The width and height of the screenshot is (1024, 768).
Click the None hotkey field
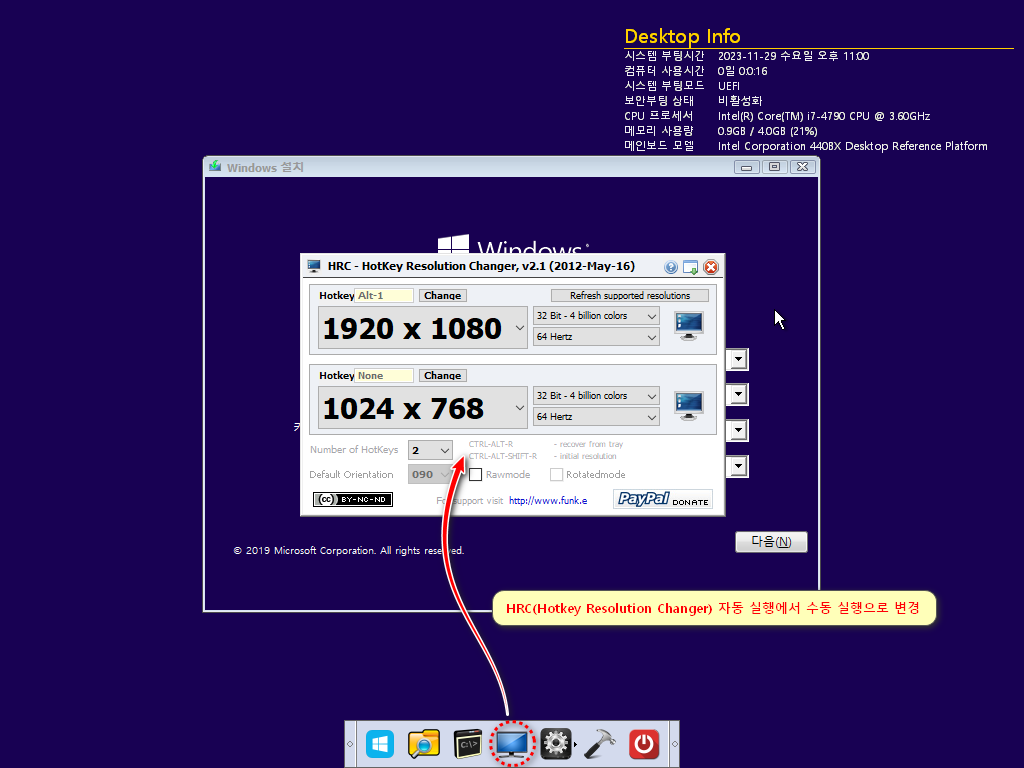point(384,376)
